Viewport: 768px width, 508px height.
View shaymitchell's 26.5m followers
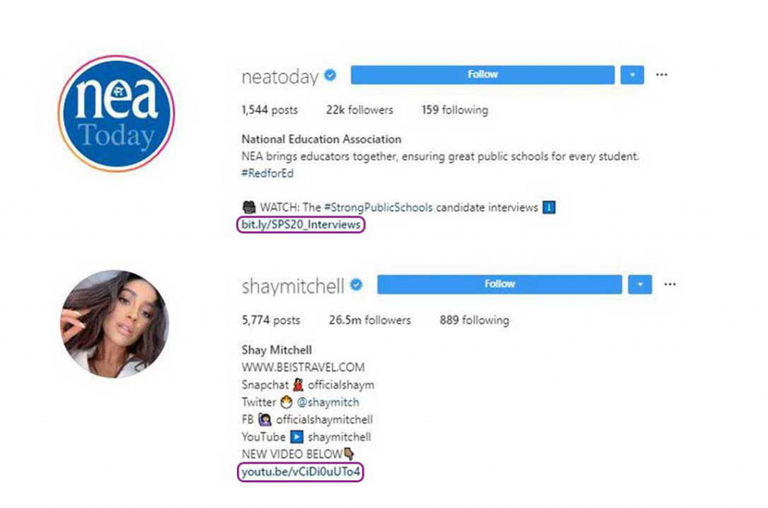pos(370,320)
